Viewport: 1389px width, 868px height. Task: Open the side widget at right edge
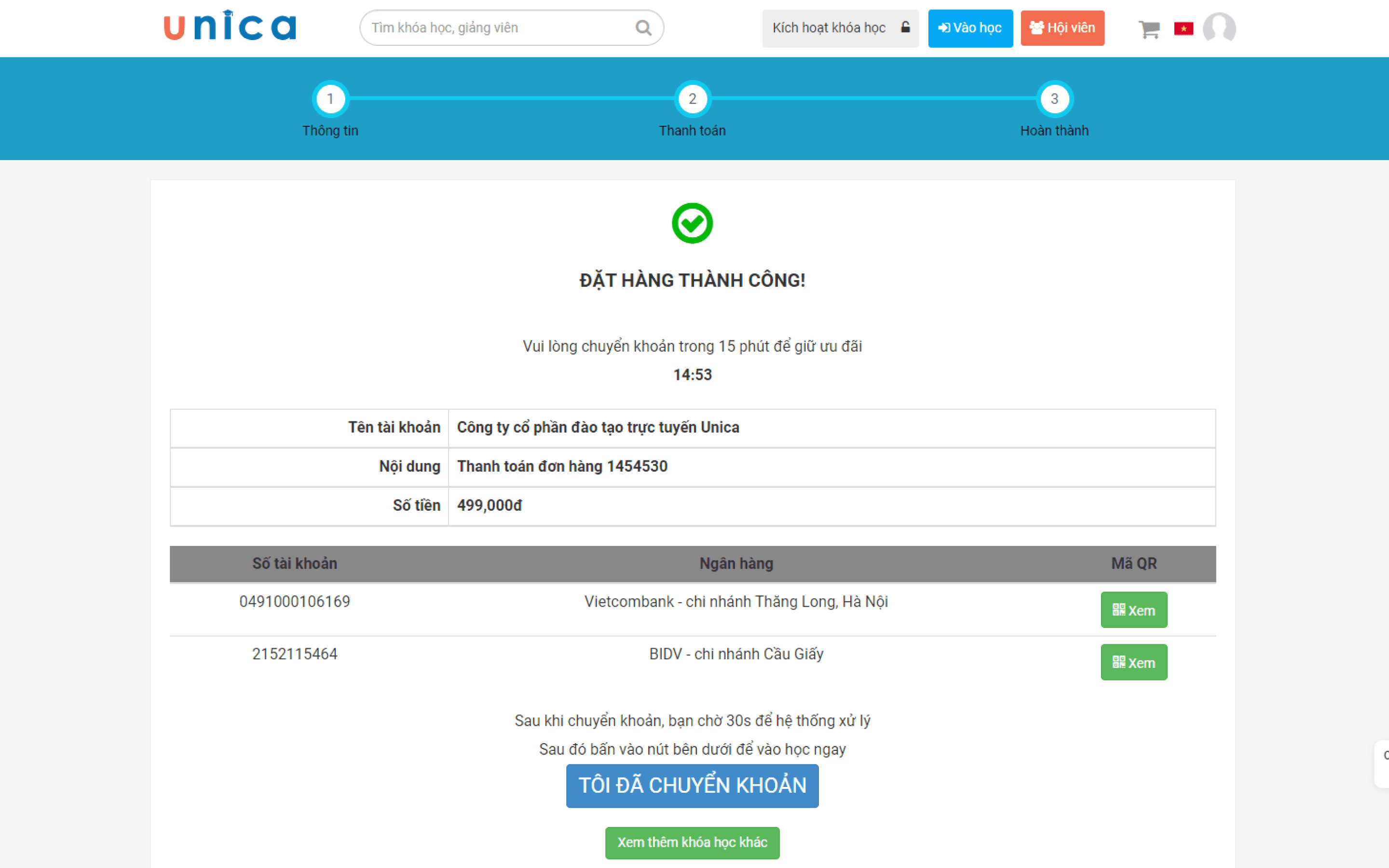(1382, 763)
